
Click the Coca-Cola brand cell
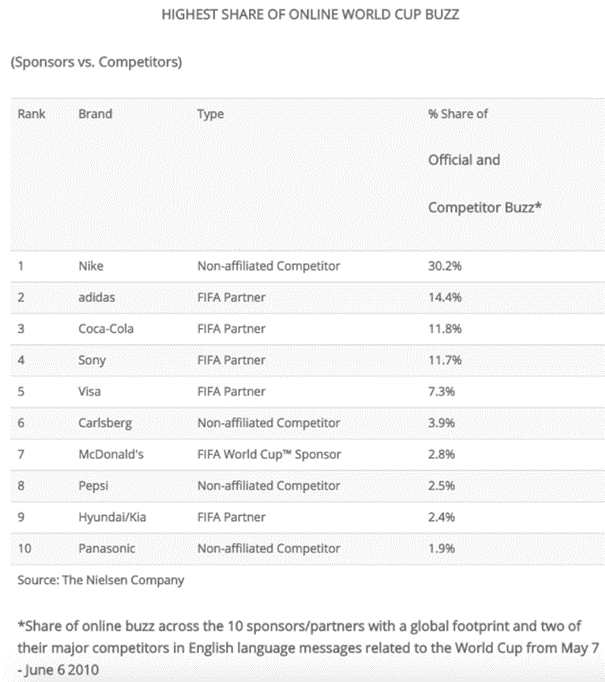pos(105,329)
